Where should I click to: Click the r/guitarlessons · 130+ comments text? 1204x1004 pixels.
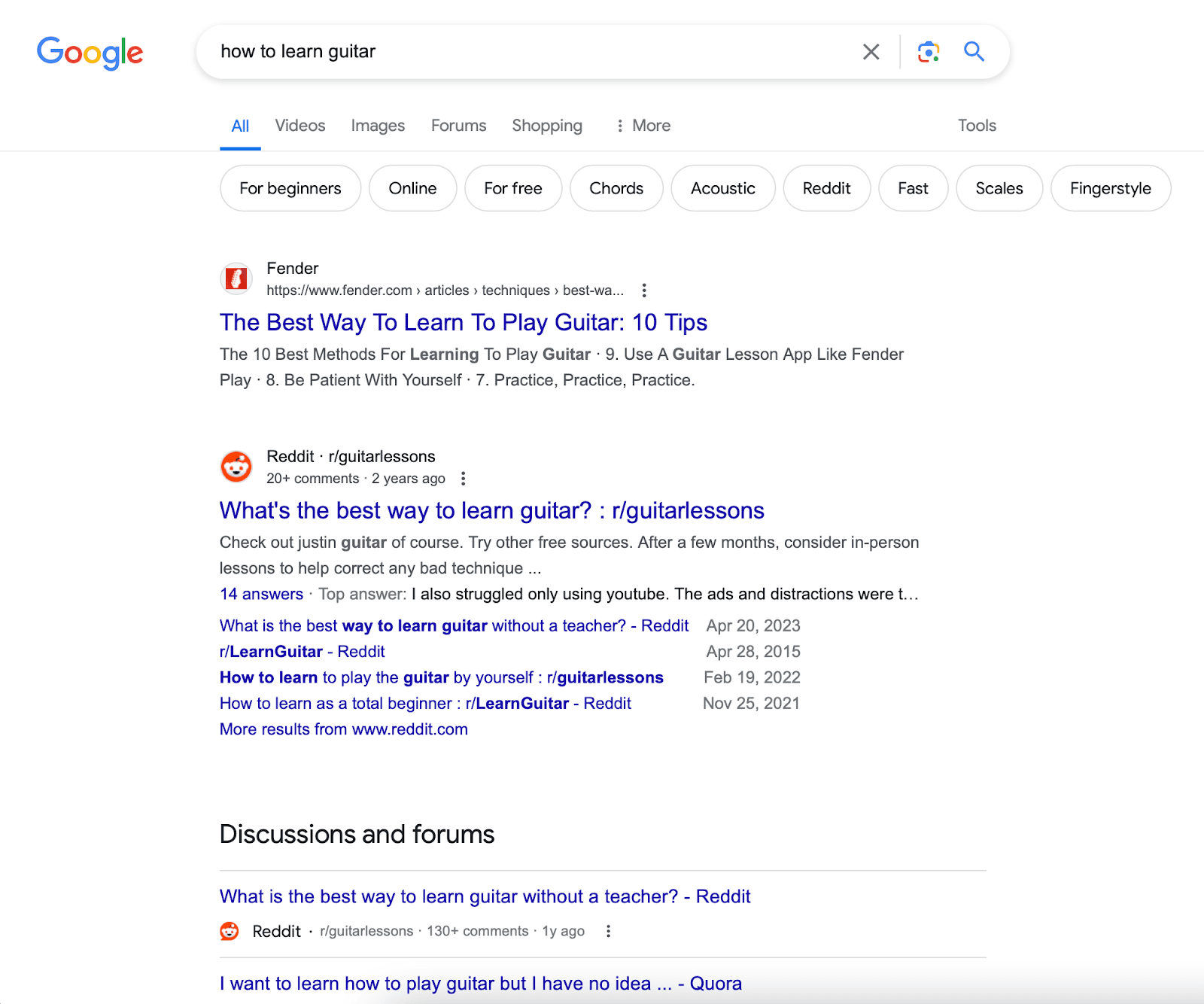tap(424, 931)
